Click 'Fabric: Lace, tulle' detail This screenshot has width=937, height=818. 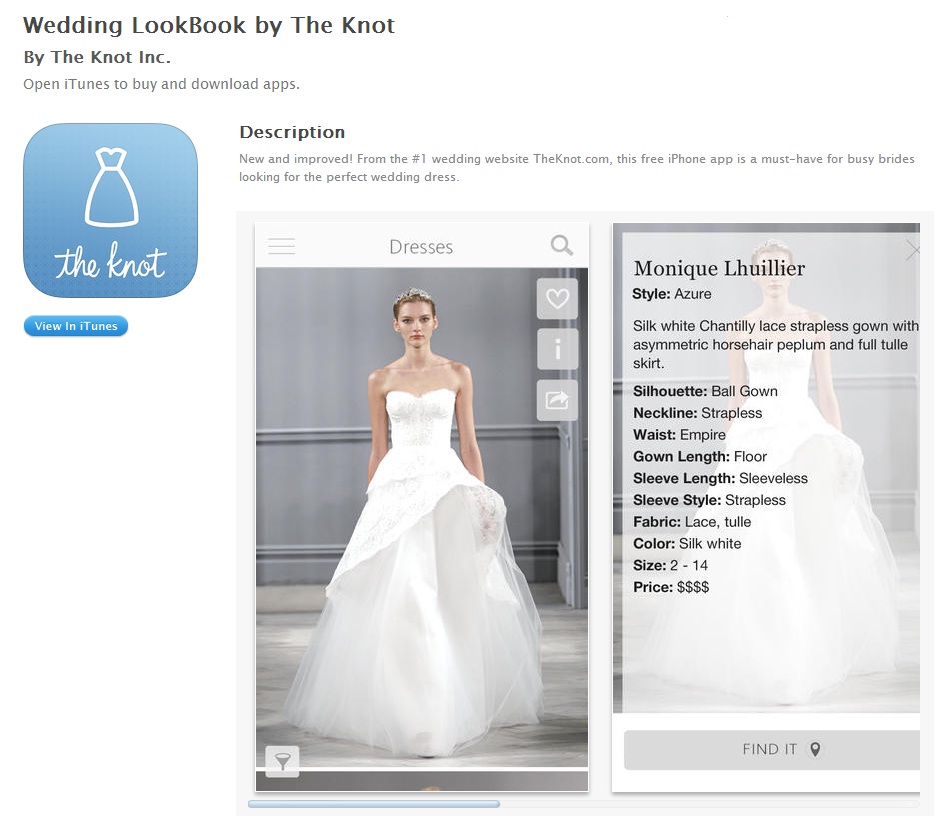(692, 522)
